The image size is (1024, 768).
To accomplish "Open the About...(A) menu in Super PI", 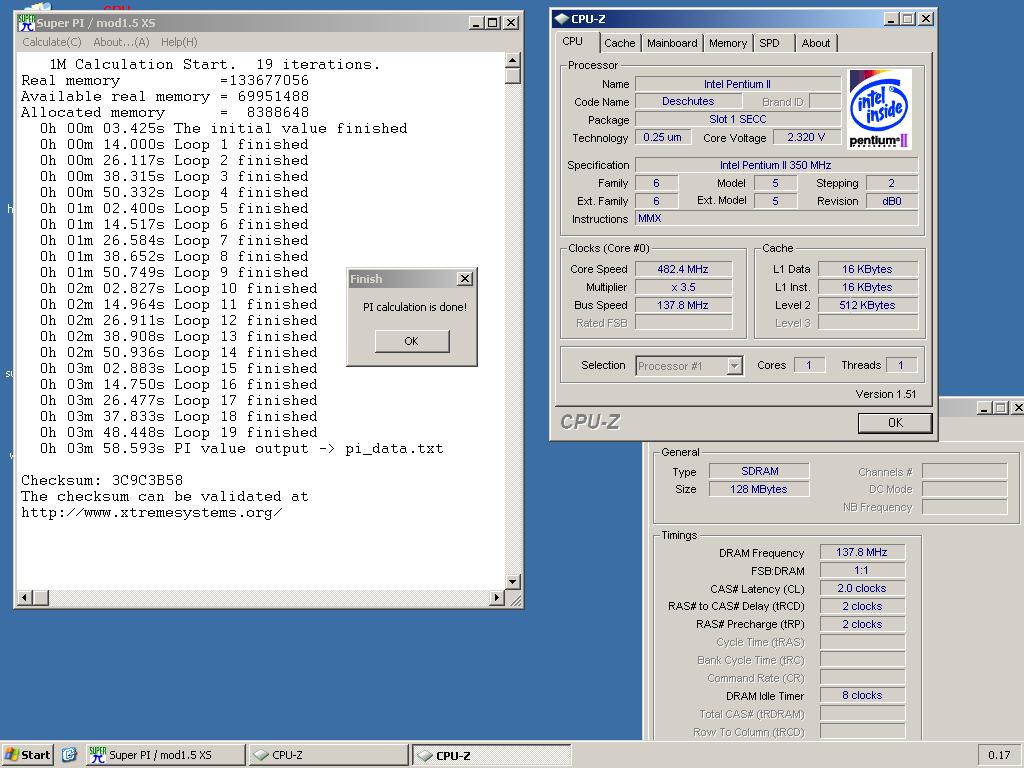I will click(121, 42).
